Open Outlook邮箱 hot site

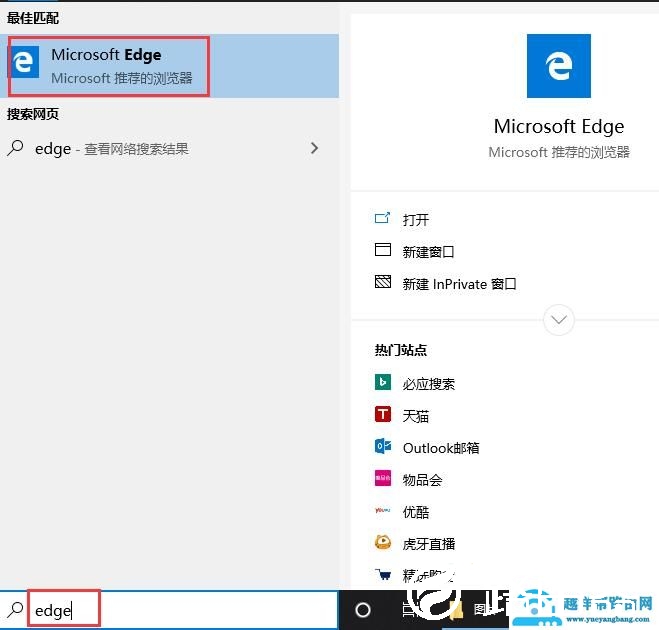tap(441, 448)
